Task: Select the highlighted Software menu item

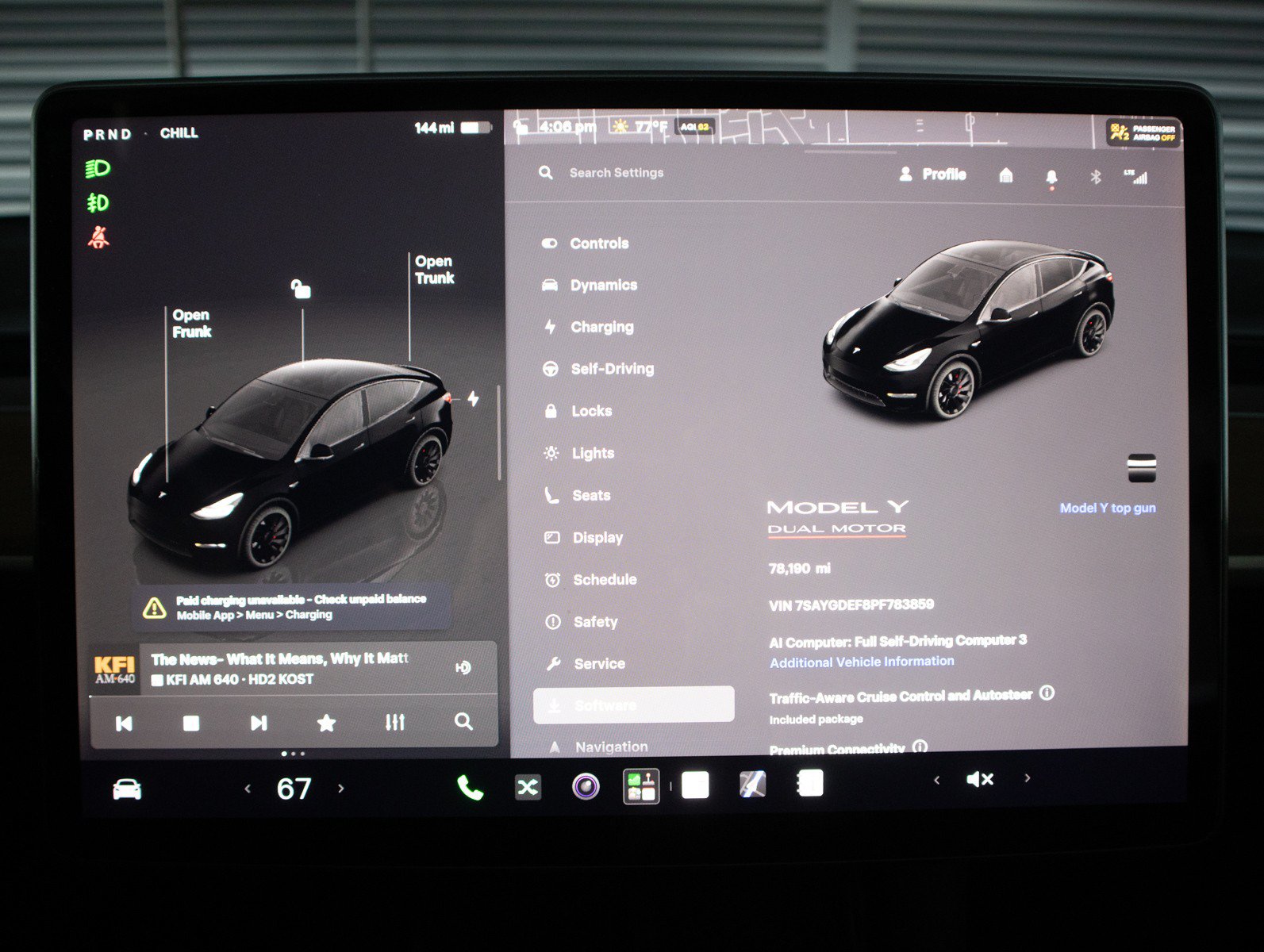Action: tap(633, 705)
